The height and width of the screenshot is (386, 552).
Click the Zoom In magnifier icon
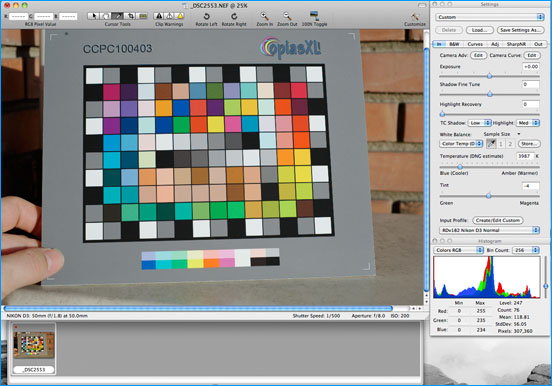tap(264, 16)
